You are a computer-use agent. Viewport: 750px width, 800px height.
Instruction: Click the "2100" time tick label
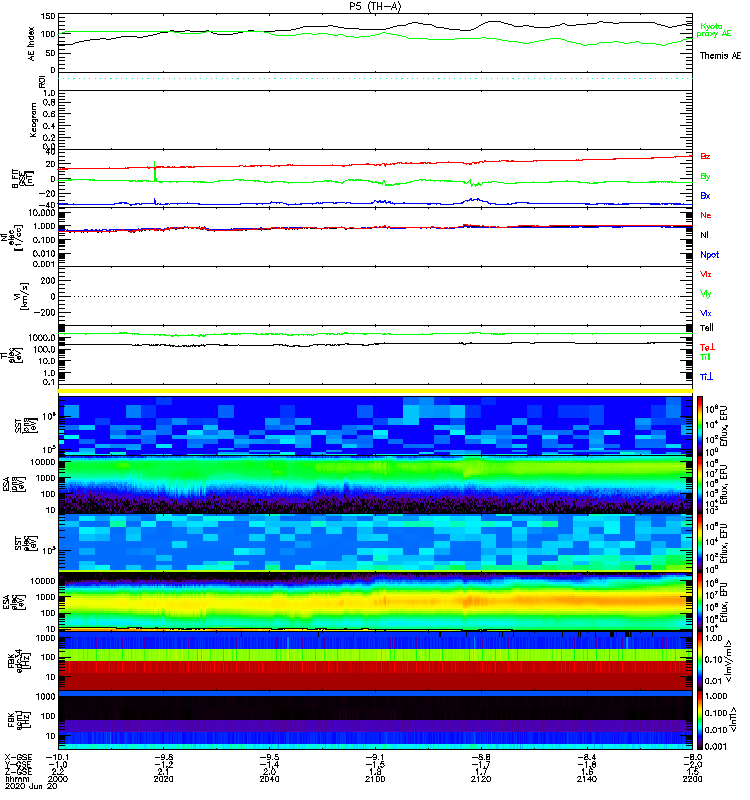pyautogui.click(x=375, y=779)
